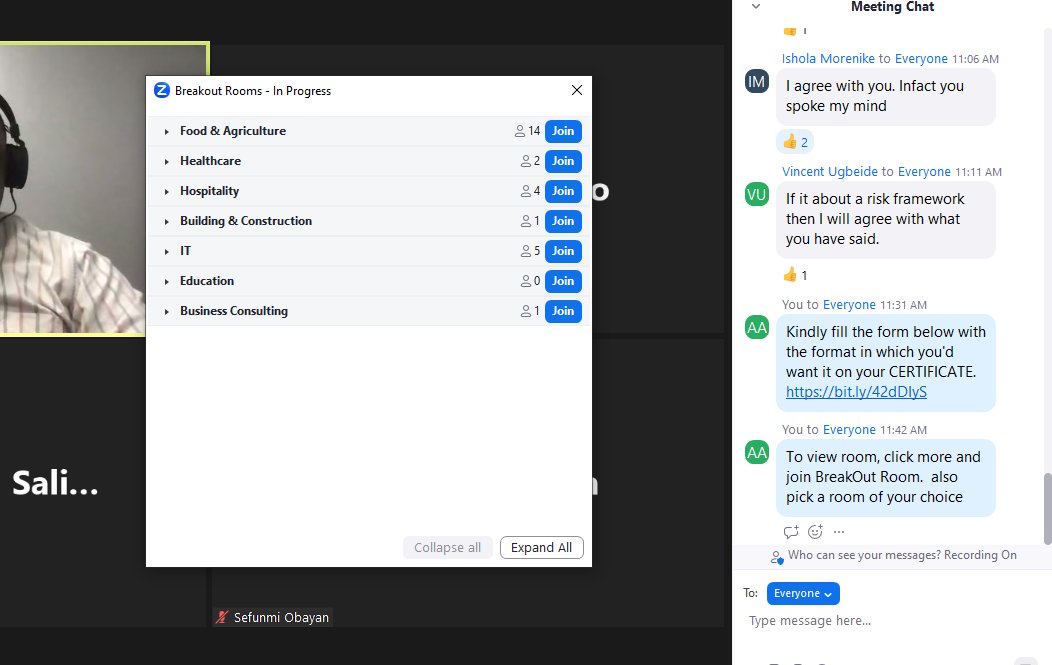Click thumbs-up reaction showing 2
This screenshot has height=665, width=1052.
(x=795, y=142)
